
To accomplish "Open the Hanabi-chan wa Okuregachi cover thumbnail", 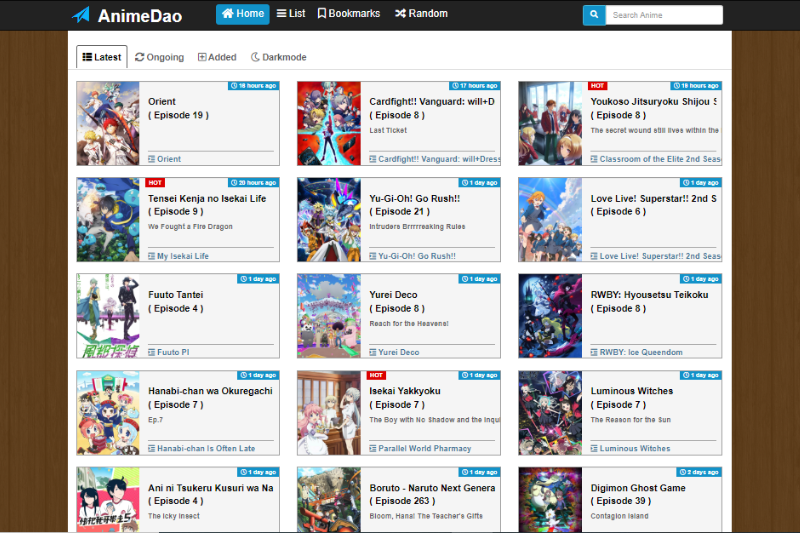I will click(x=108, y=413).
